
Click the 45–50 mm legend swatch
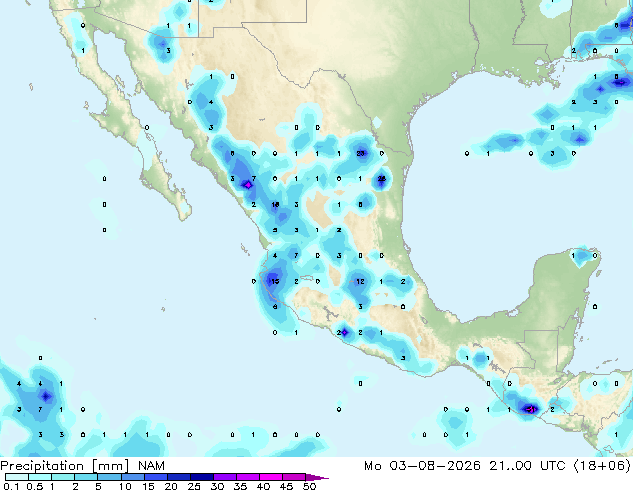pos(294,477)
